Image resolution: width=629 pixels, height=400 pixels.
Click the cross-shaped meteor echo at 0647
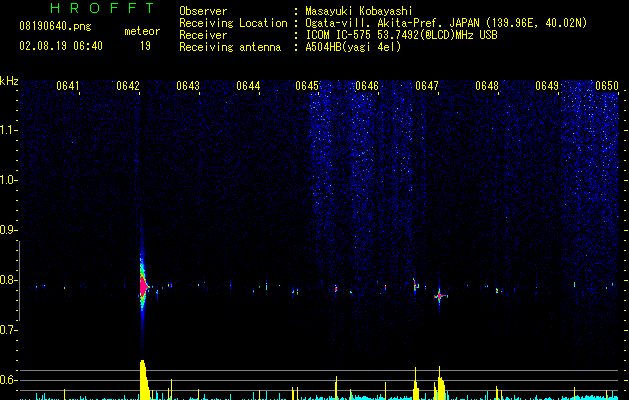click(440, 296)
